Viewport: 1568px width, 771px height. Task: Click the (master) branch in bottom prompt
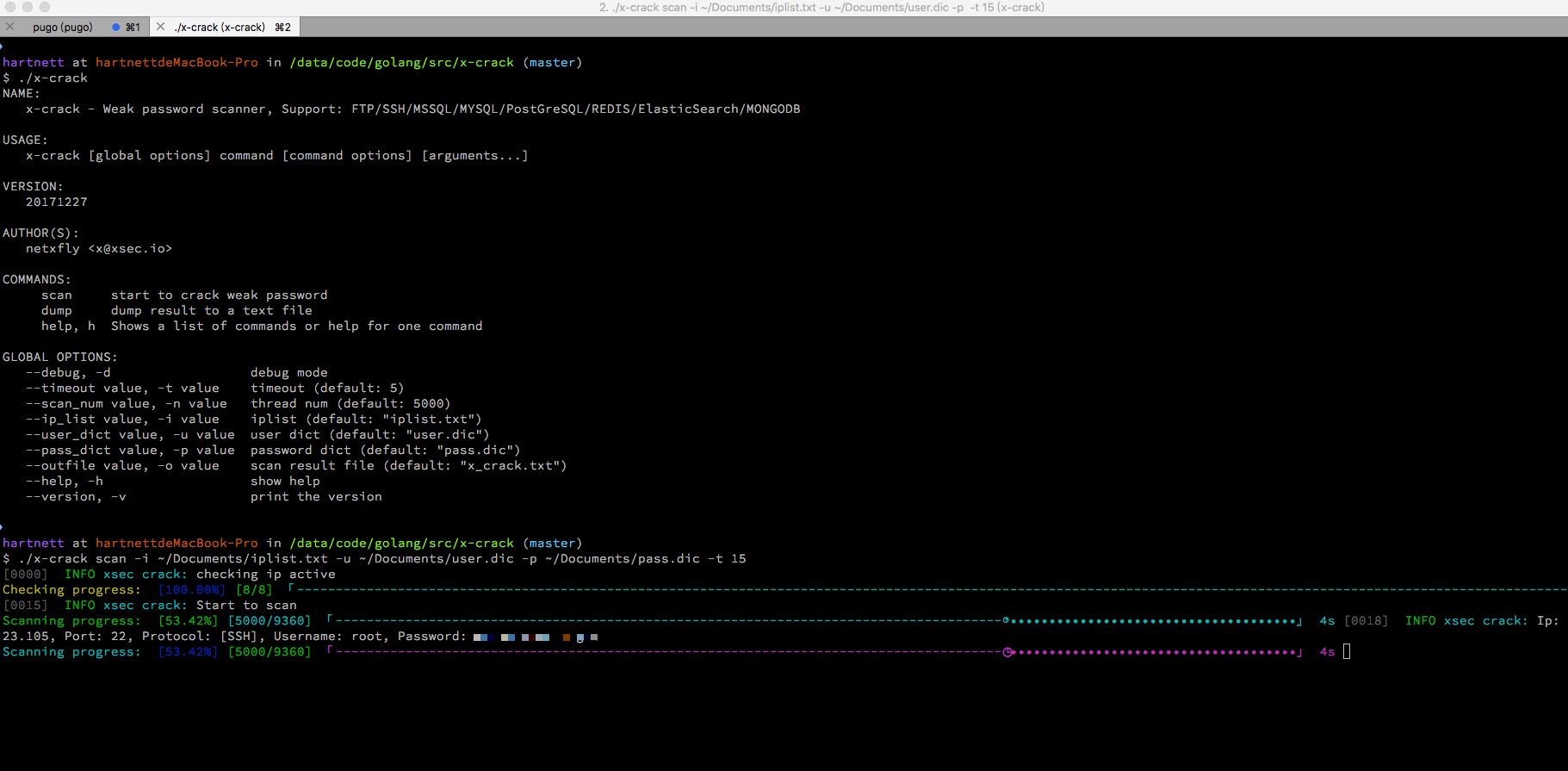click(x=553, y=543)
